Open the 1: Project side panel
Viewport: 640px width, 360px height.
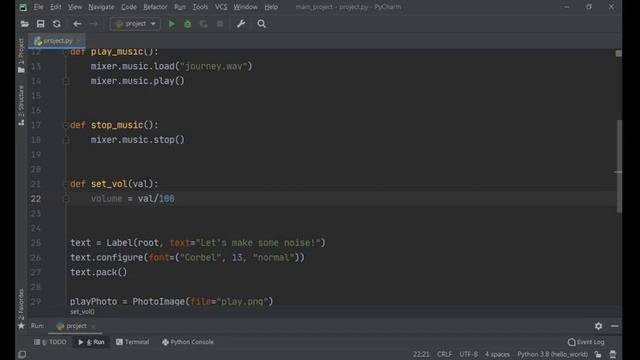21,56
